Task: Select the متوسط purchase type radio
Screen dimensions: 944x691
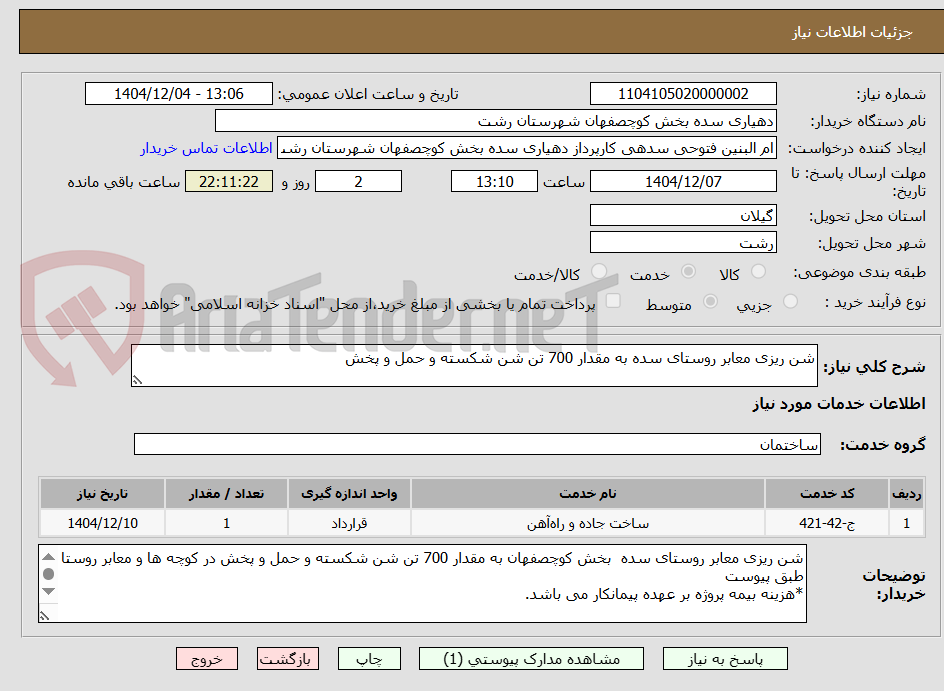Action: point(710,302)
